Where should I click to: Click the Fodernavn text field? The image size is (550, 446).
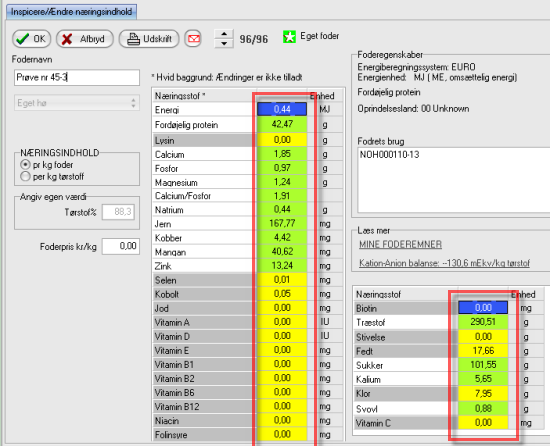77,77
